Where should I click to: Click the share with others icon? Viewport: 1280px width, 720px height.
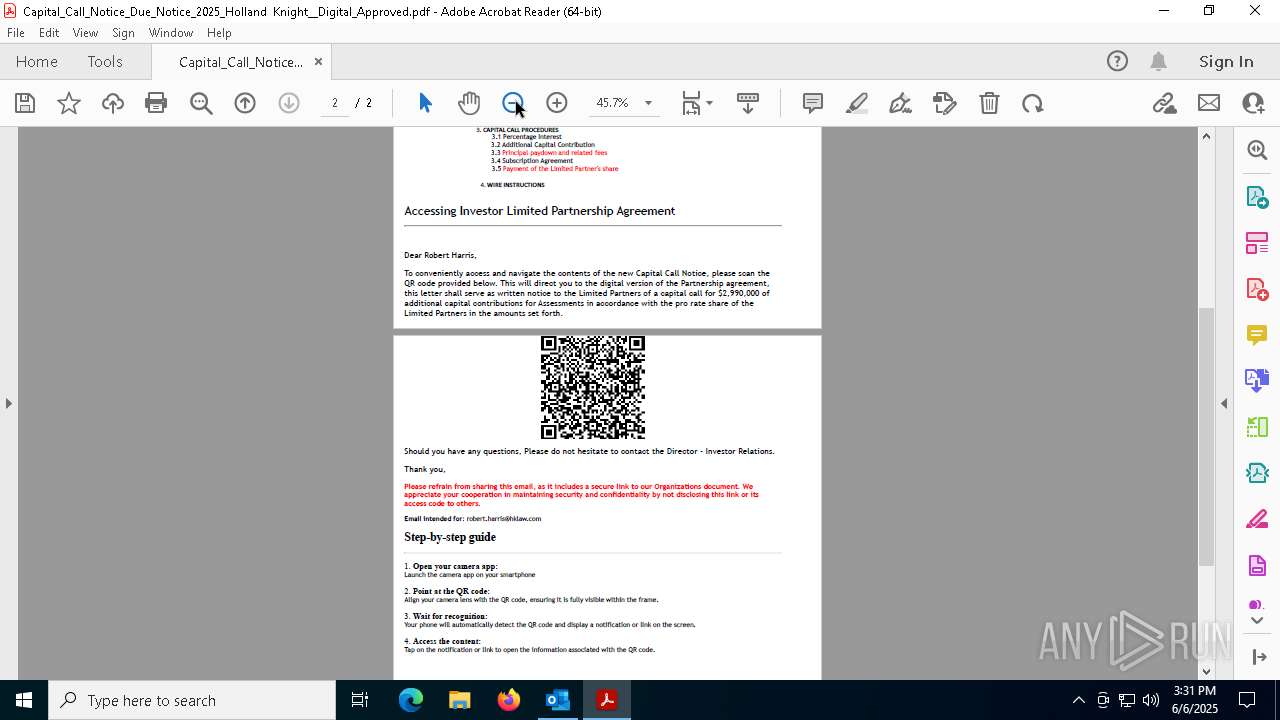click(x=1253, y=103)
